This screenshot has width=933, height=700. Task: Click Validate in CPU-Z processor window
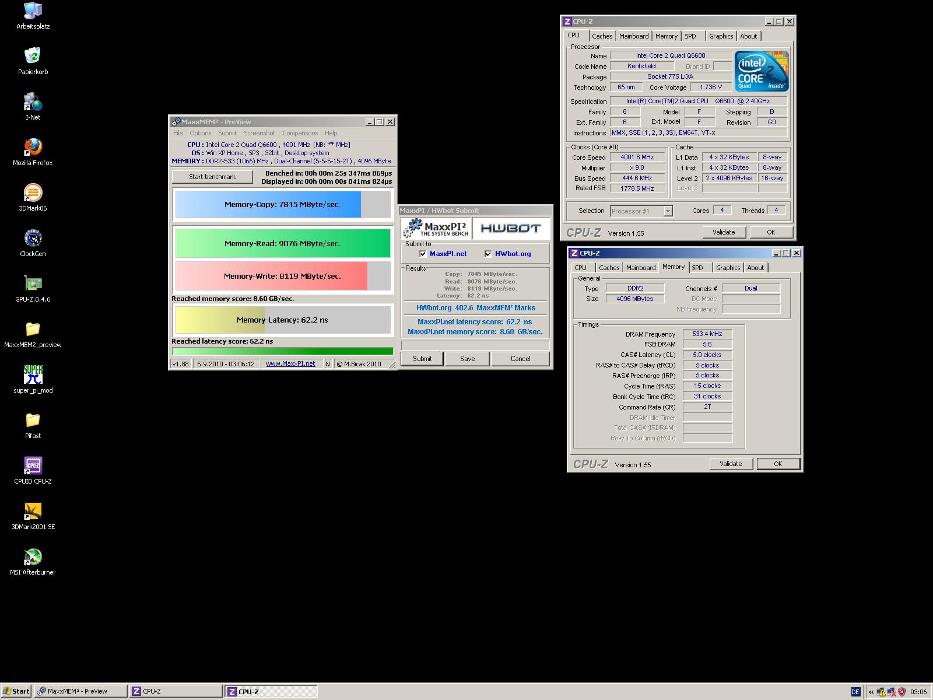[724, 232]
